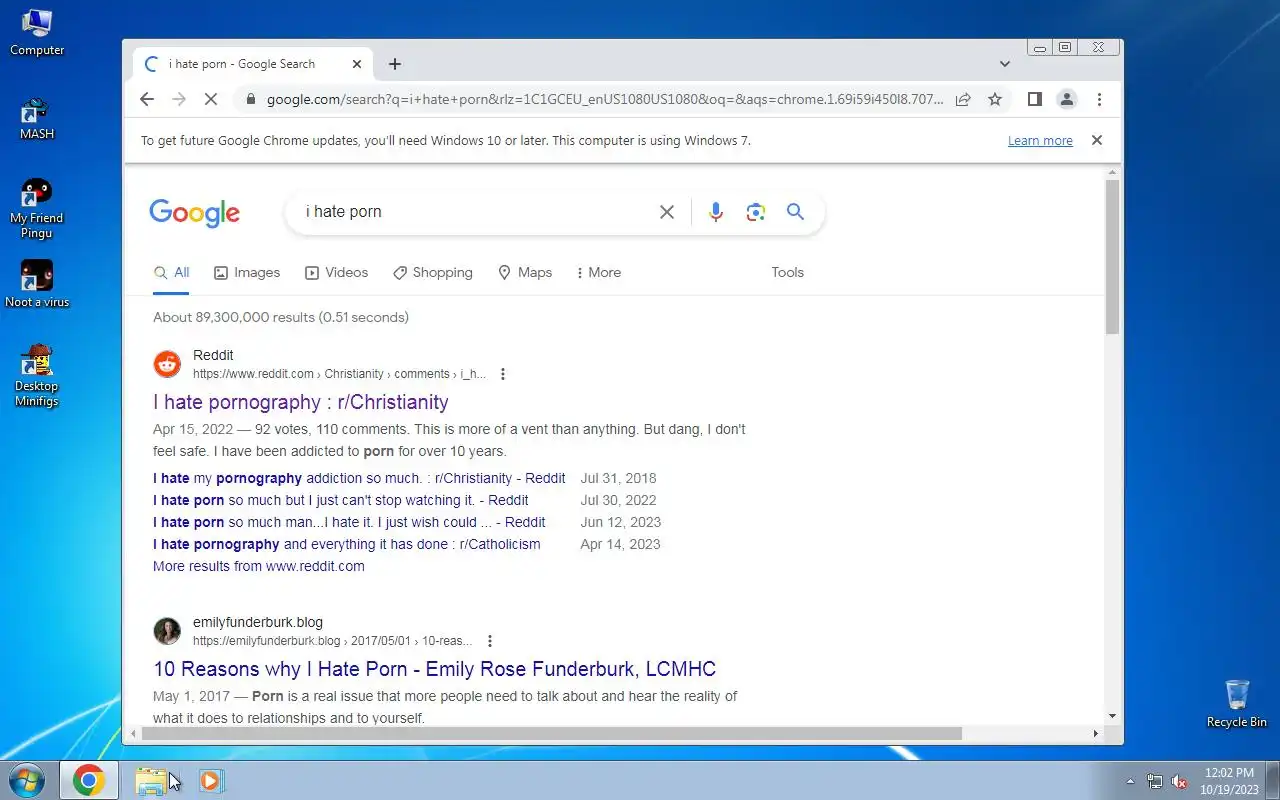Select the My Friend Pingu shortcut
1280x800 pixels.
point(37,208)
